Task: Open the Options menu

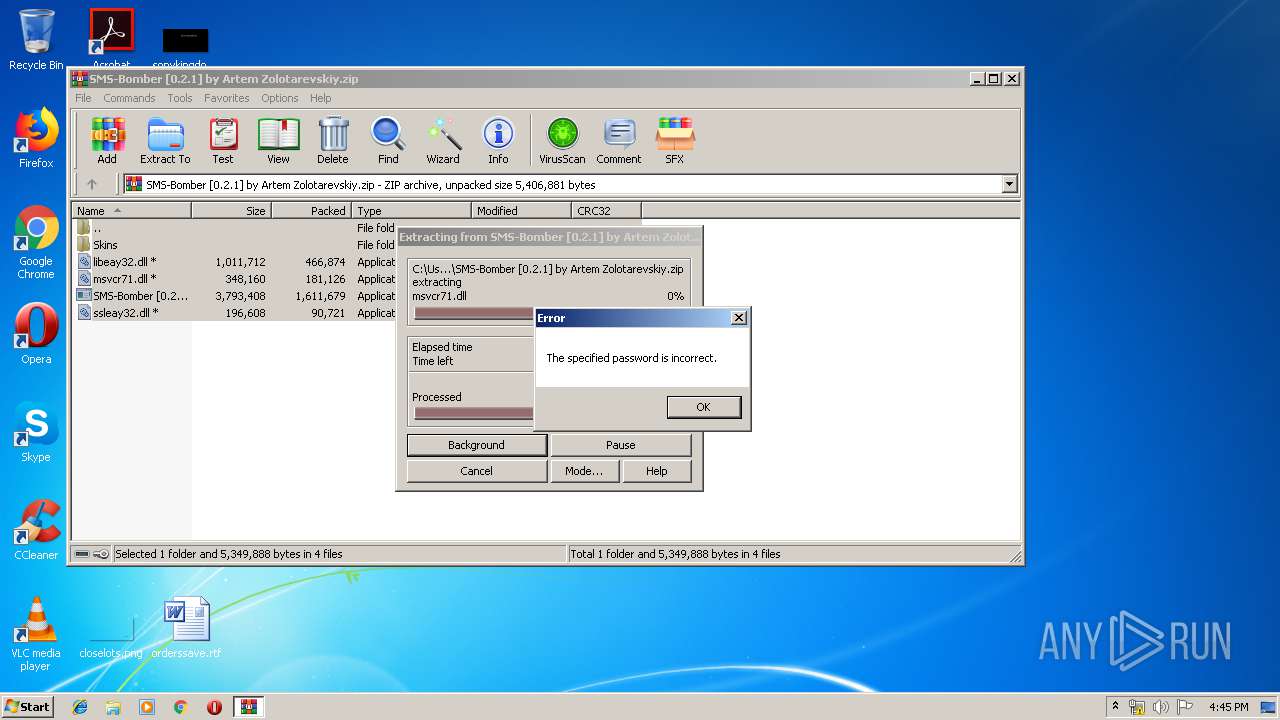Action: click(x=280, y=98)
